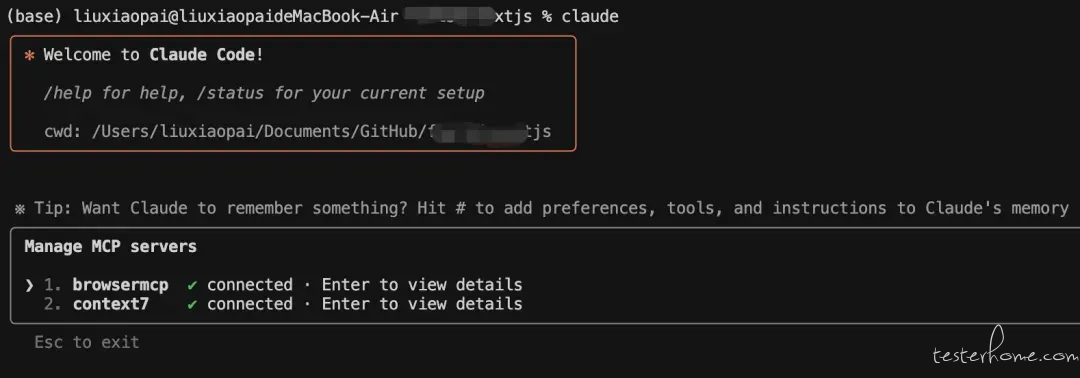Click the green checkmark beside browsermcp
The height and width of the screenshot is (378, 1080).
[x=192, y=285]
